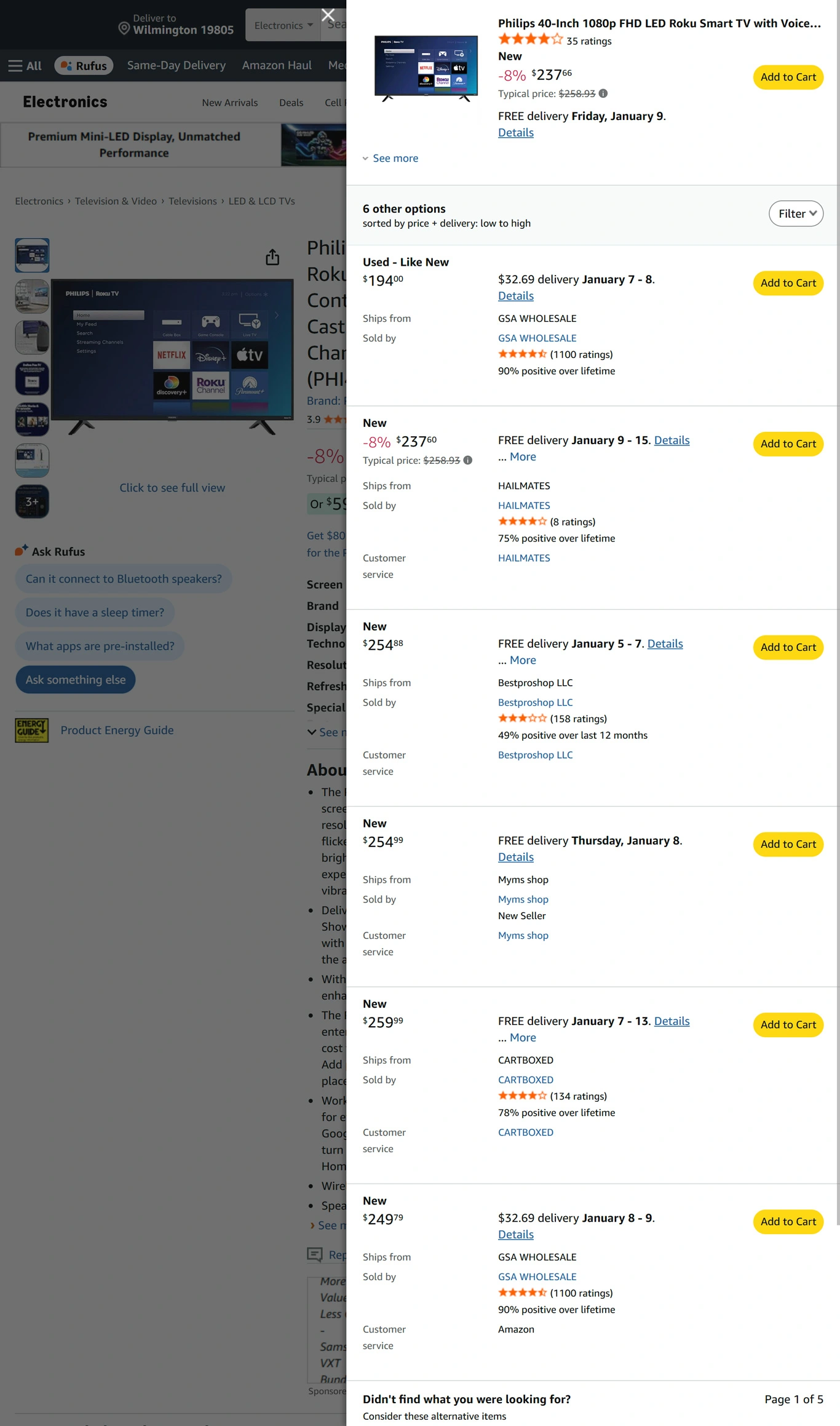Go to Amazon Haul in navigation
This screenshot has width=840, height=1426.
click(277, 65)
